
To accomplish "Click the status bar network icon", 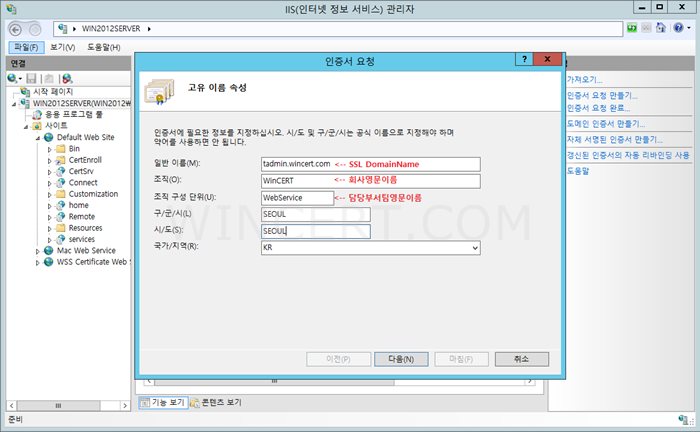I will pos(683,420).
